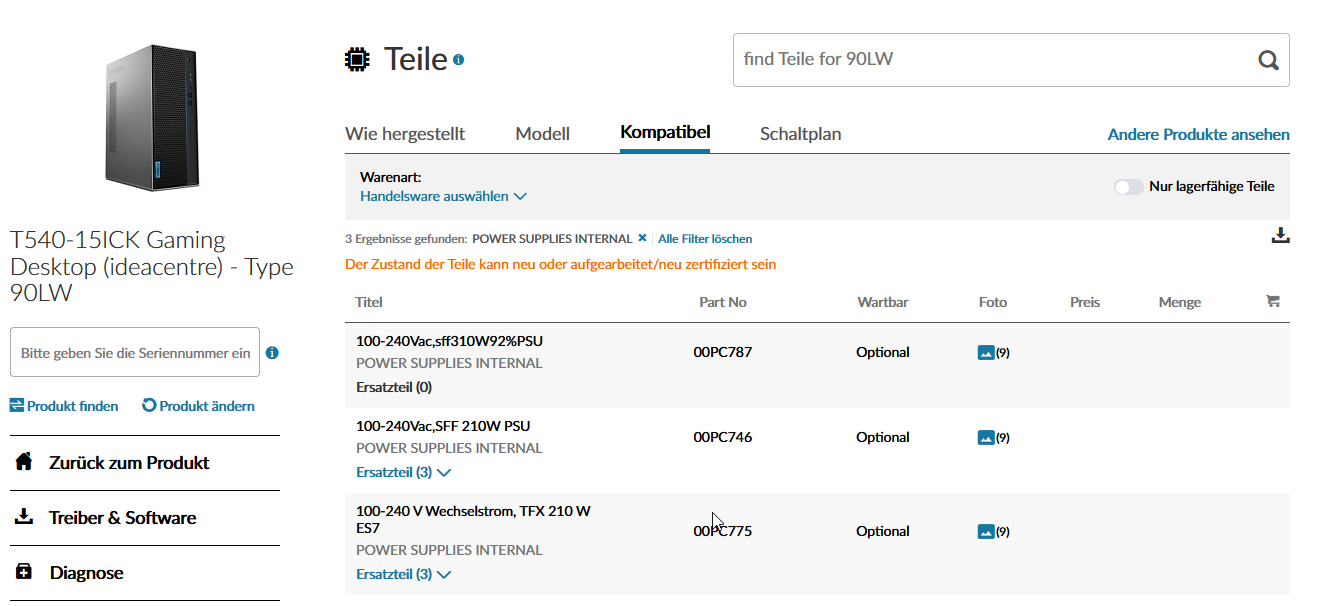Viewport: 1335px width, 606px height.
Task: Open the Modell tab
Action: (x=542, y=134)
